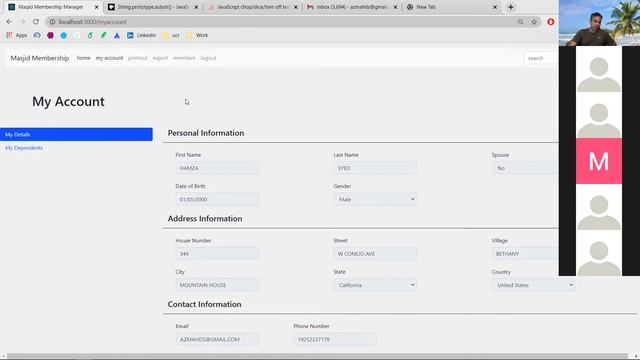Open the my account nav link
The height and width of the screenshot is (360, 640).
(x=109, y=58)
